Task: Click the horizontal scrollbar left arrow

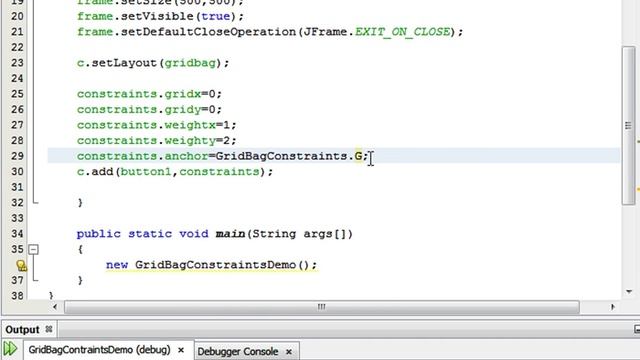Action: coord(55,307)
